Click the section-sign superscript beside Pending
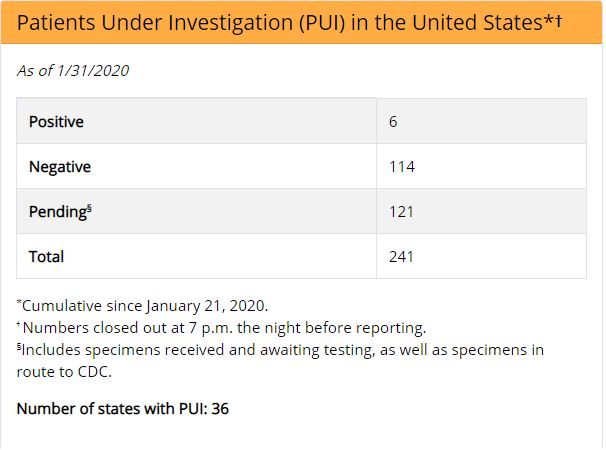This screenshot has height=450, width=606. click(x=89, y=208)
